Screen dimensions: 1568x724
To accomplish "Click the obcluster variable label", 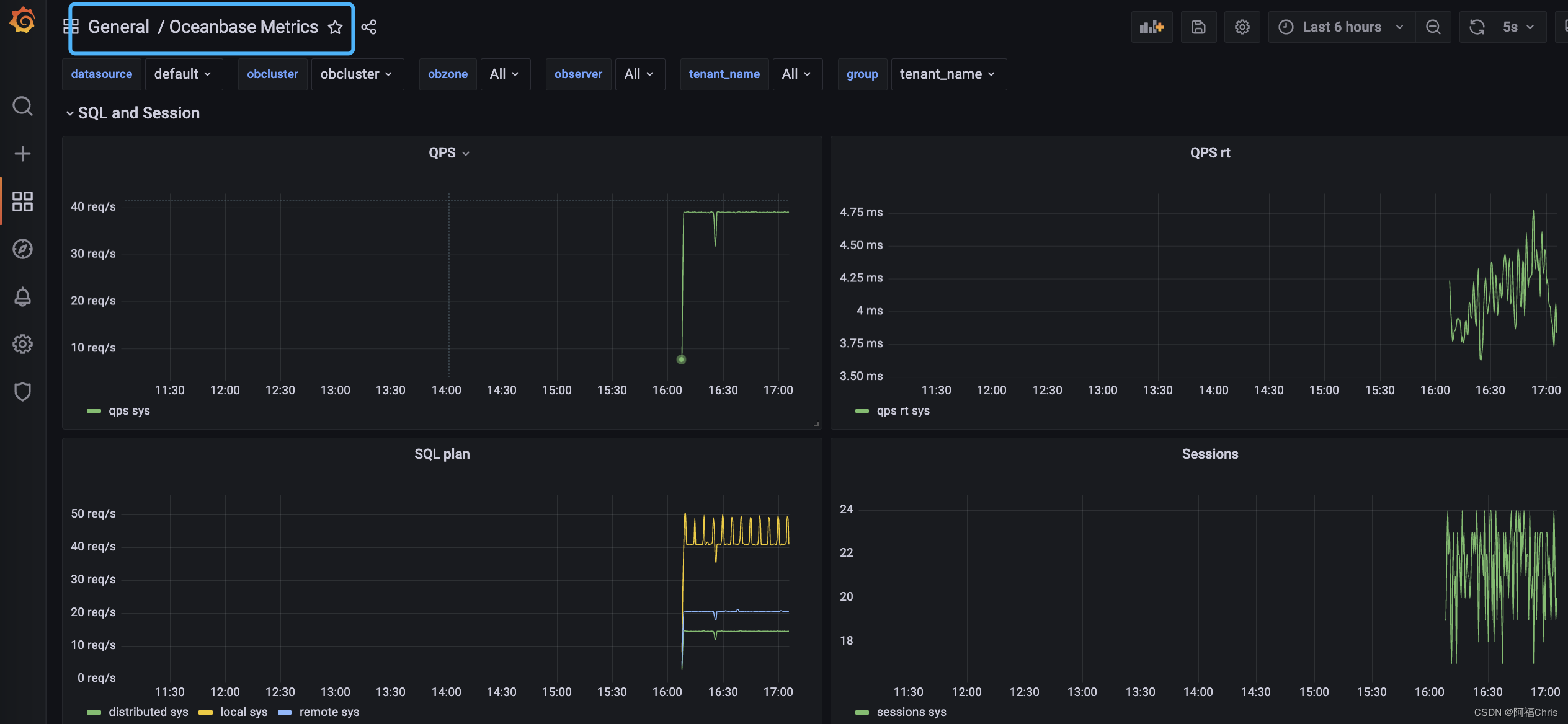I will (273, 74).
